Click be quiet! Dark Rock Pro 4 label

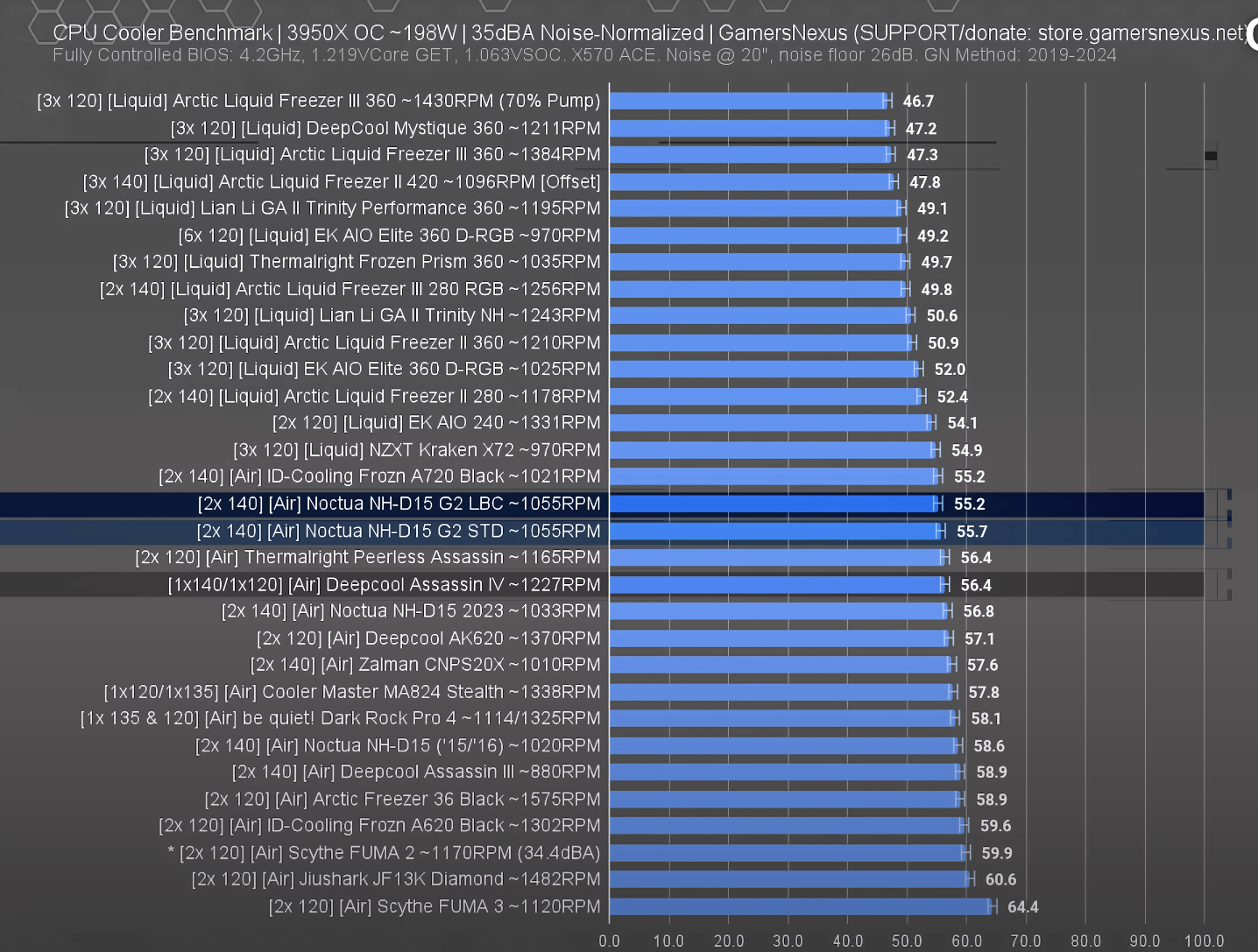[340, 718]
